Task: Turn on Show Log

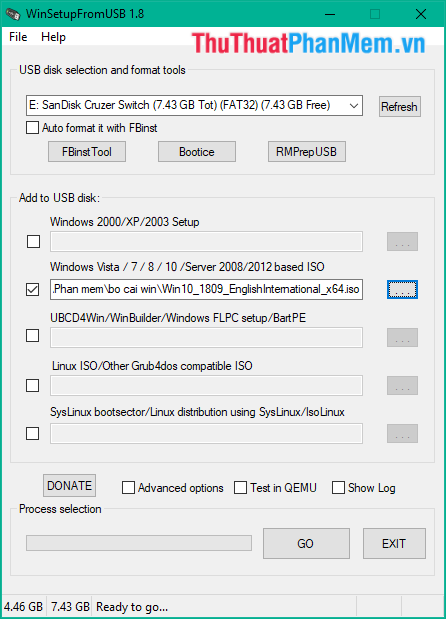Action: click(338, 488)
